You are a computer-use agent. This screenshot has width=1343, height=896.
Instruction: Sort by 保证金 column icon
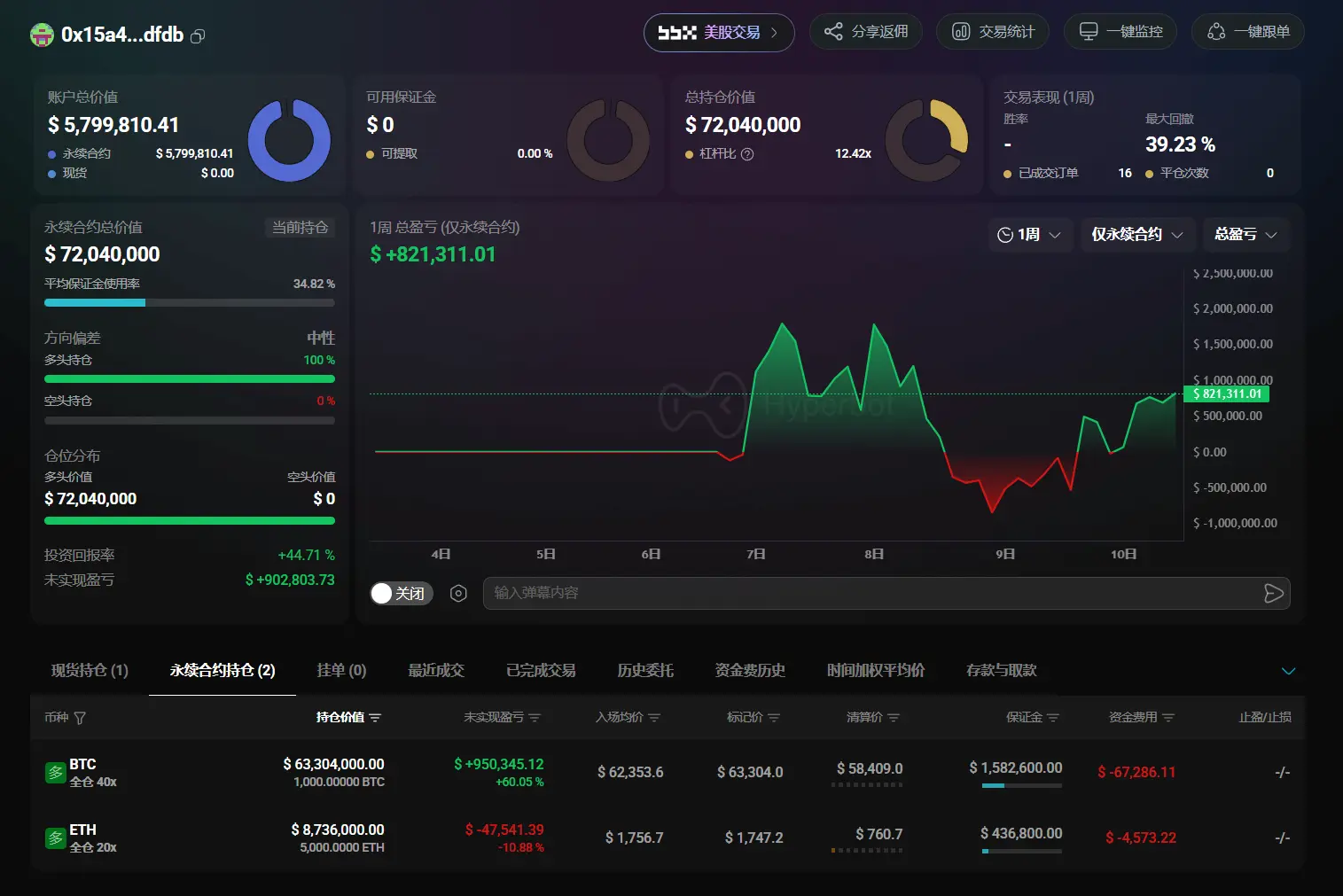coord(1053,718)
